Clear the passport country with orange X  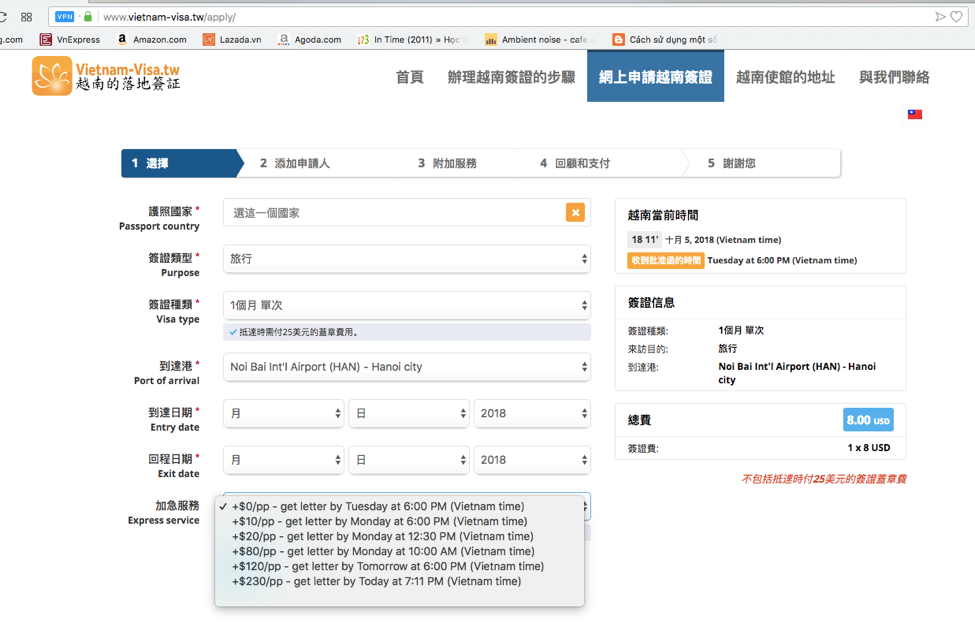(x=575, y=212)
